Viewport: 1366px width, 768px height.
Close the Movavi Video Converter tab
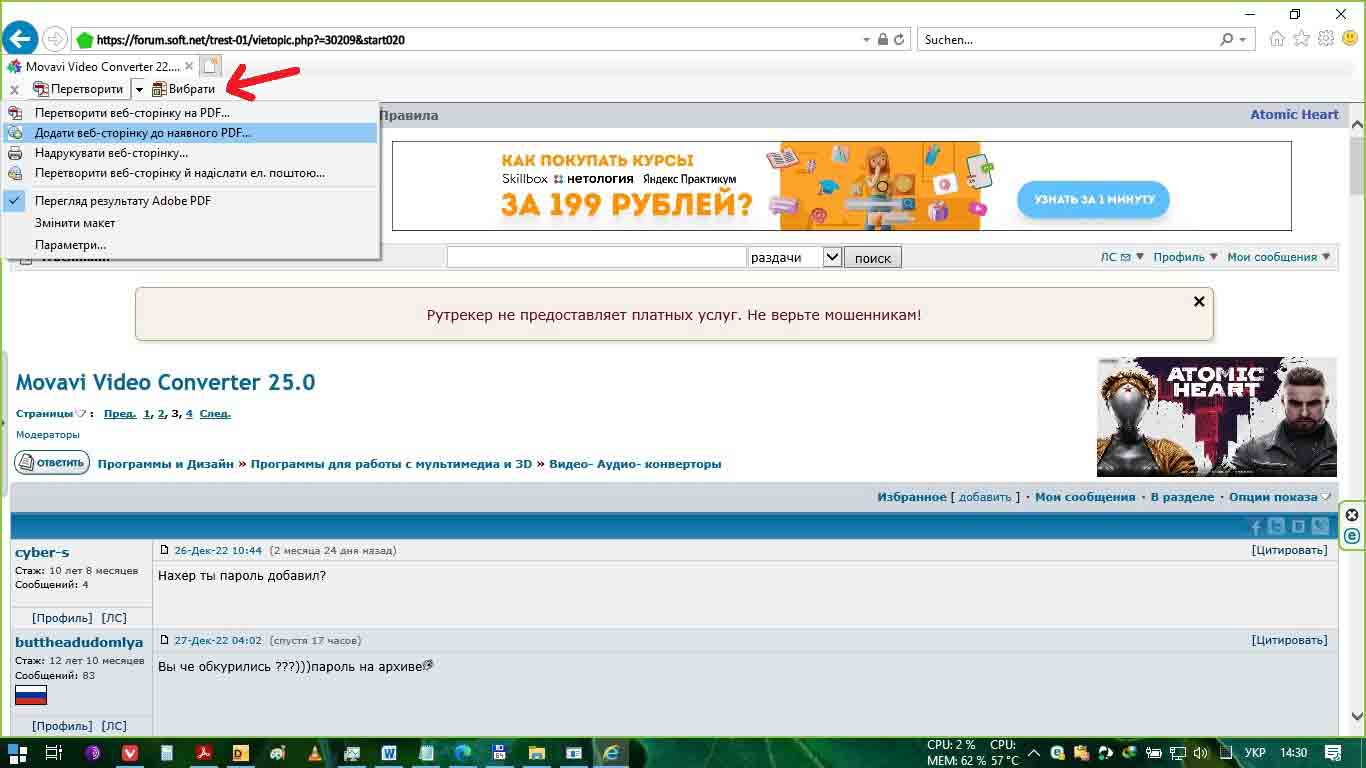pos(189,66)
